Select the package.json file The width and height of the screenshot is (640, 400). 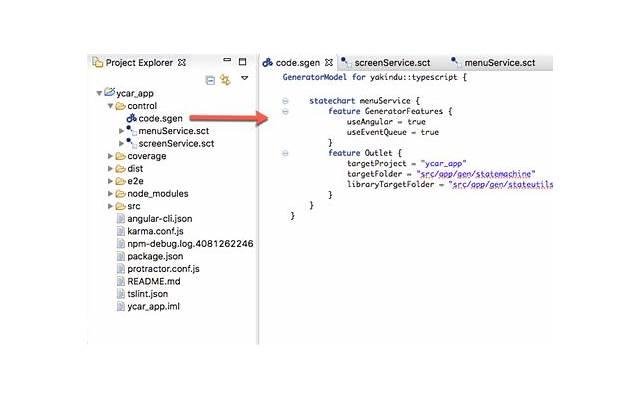click(x=154, y=256)
